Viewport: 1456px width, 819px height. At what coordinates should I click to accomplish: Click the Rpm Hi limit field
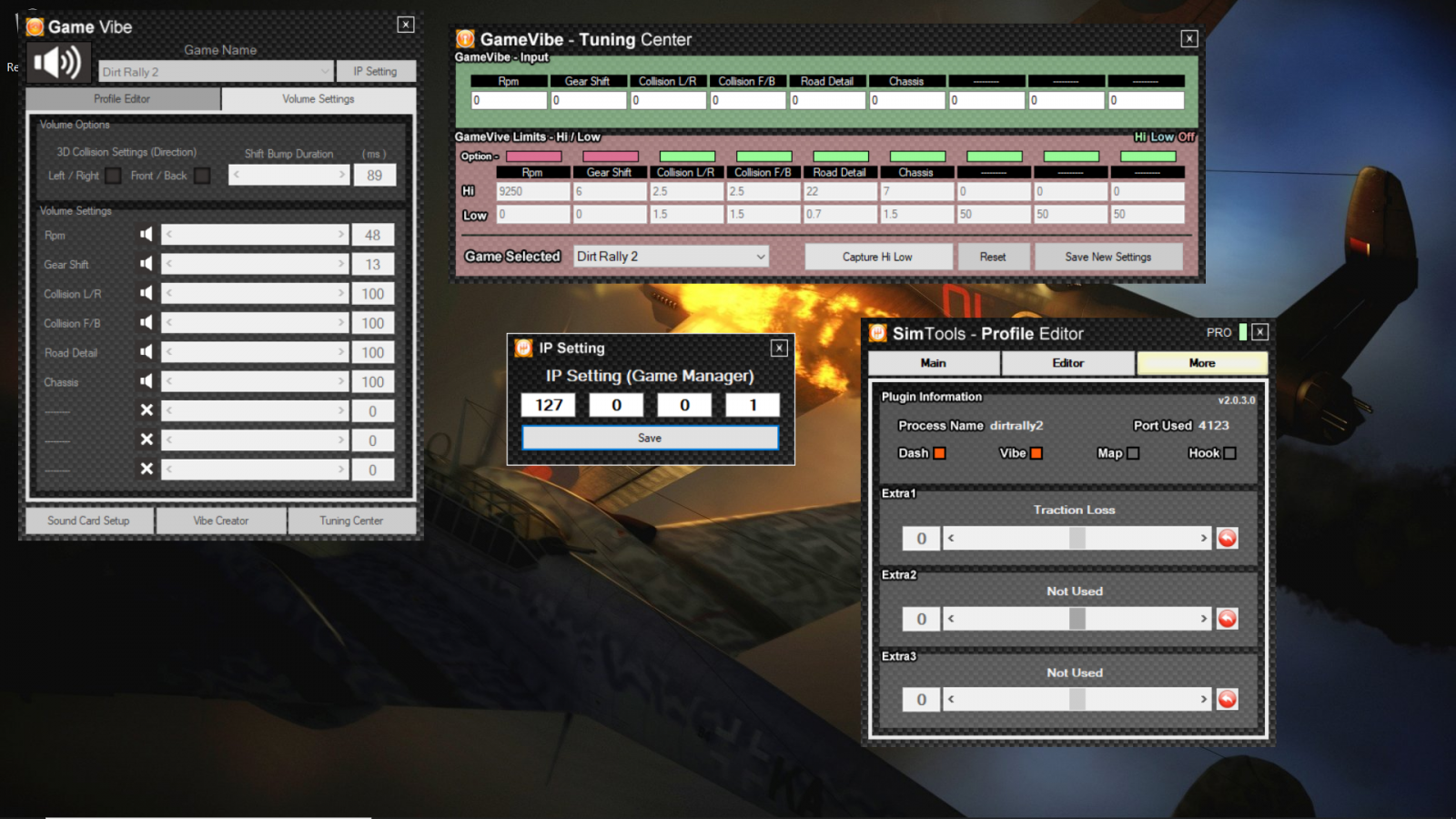click(532, 192)
